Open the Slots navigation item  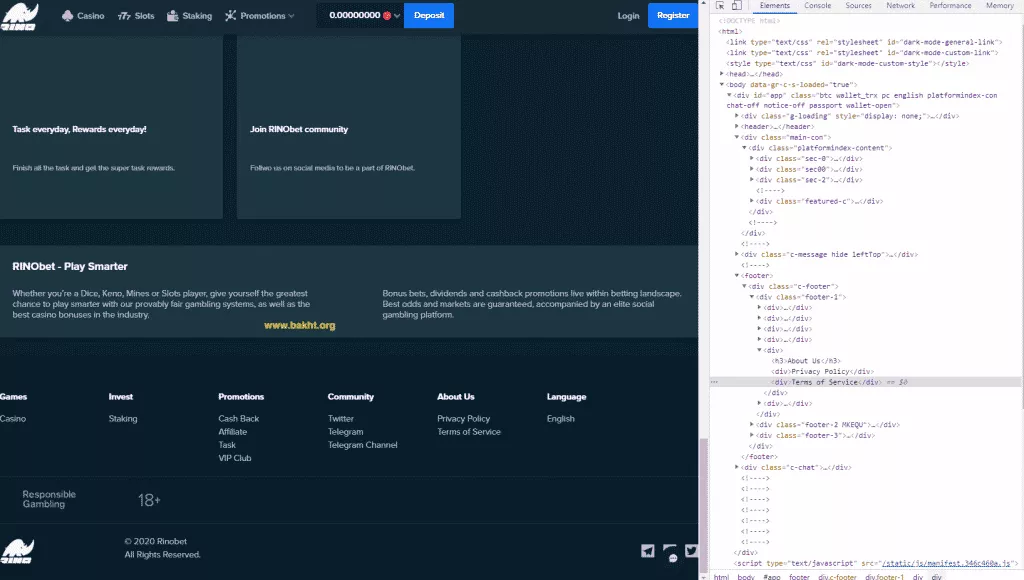[136, 16]
